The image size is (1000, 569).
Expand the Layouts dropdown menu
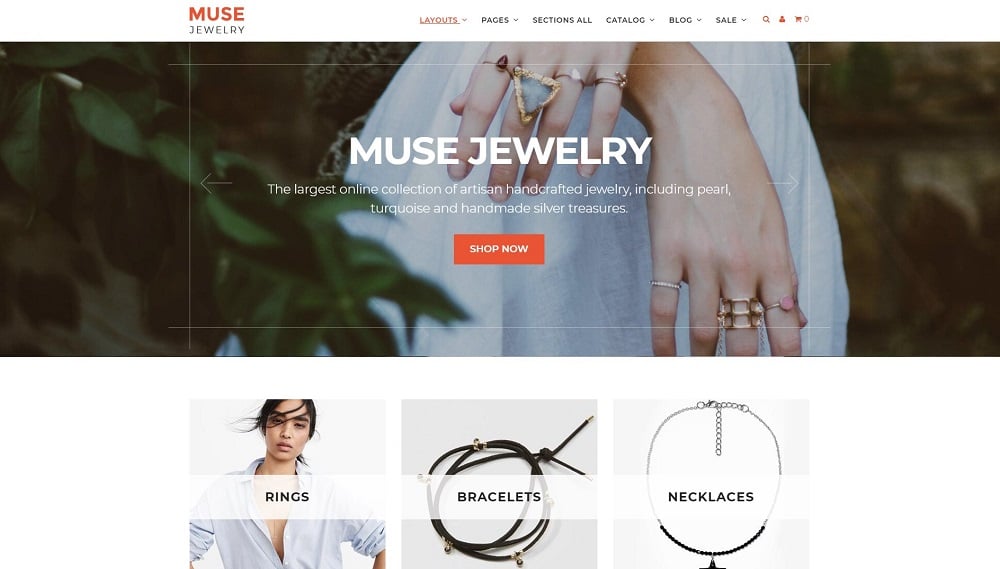point(443,20)
